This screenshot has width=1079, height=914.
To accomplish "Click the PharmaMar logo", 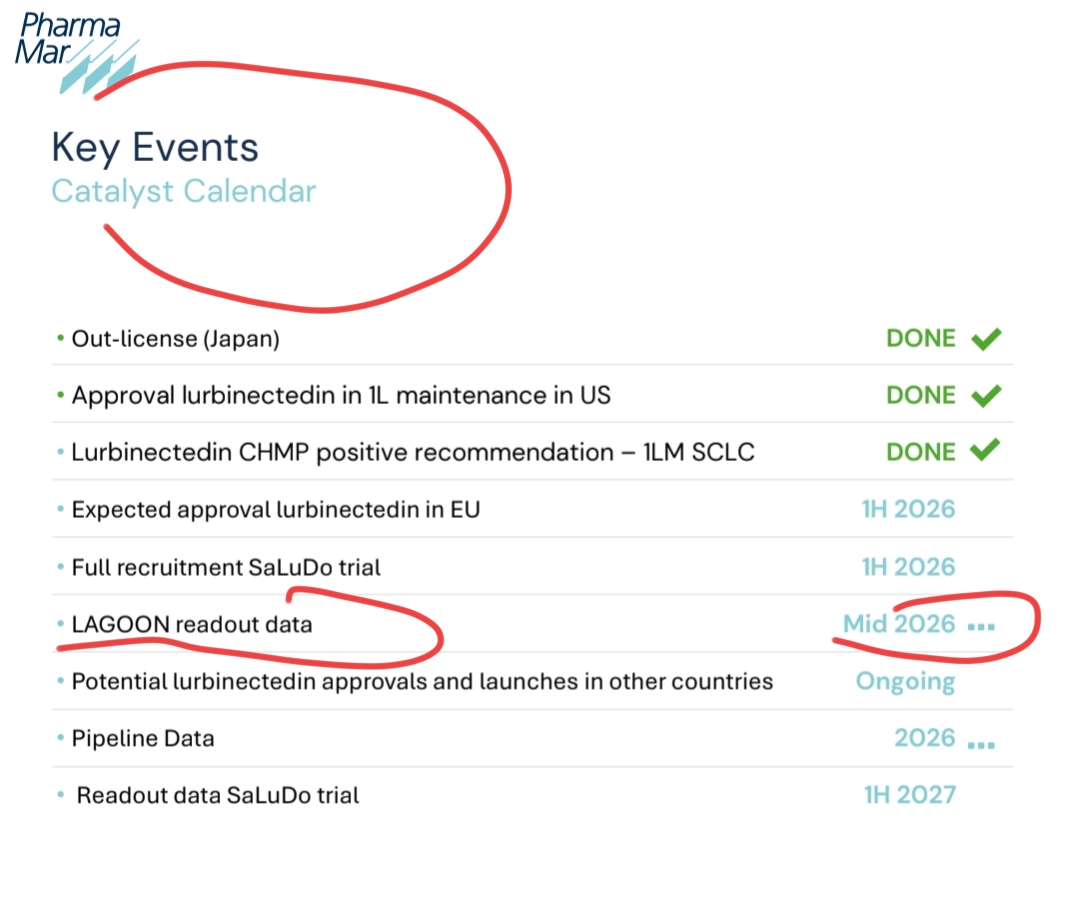I will [x=76, y=52].
